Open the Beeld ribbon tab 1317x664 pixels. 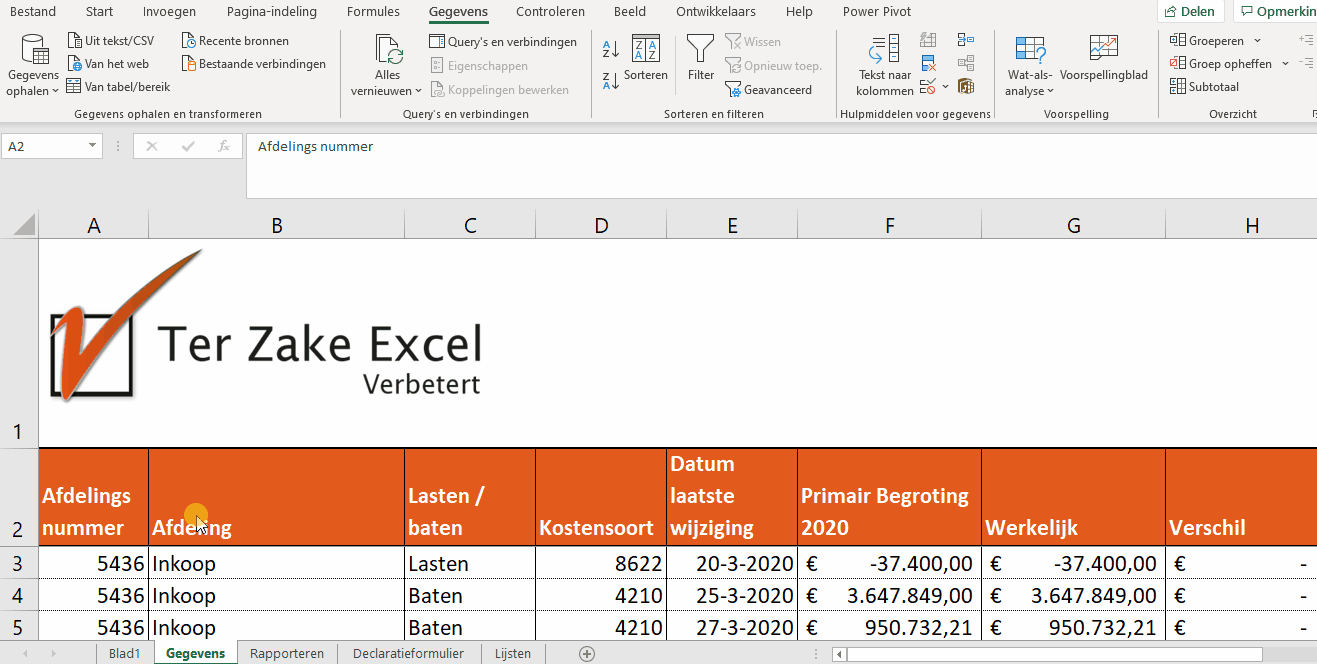[630, 12]
